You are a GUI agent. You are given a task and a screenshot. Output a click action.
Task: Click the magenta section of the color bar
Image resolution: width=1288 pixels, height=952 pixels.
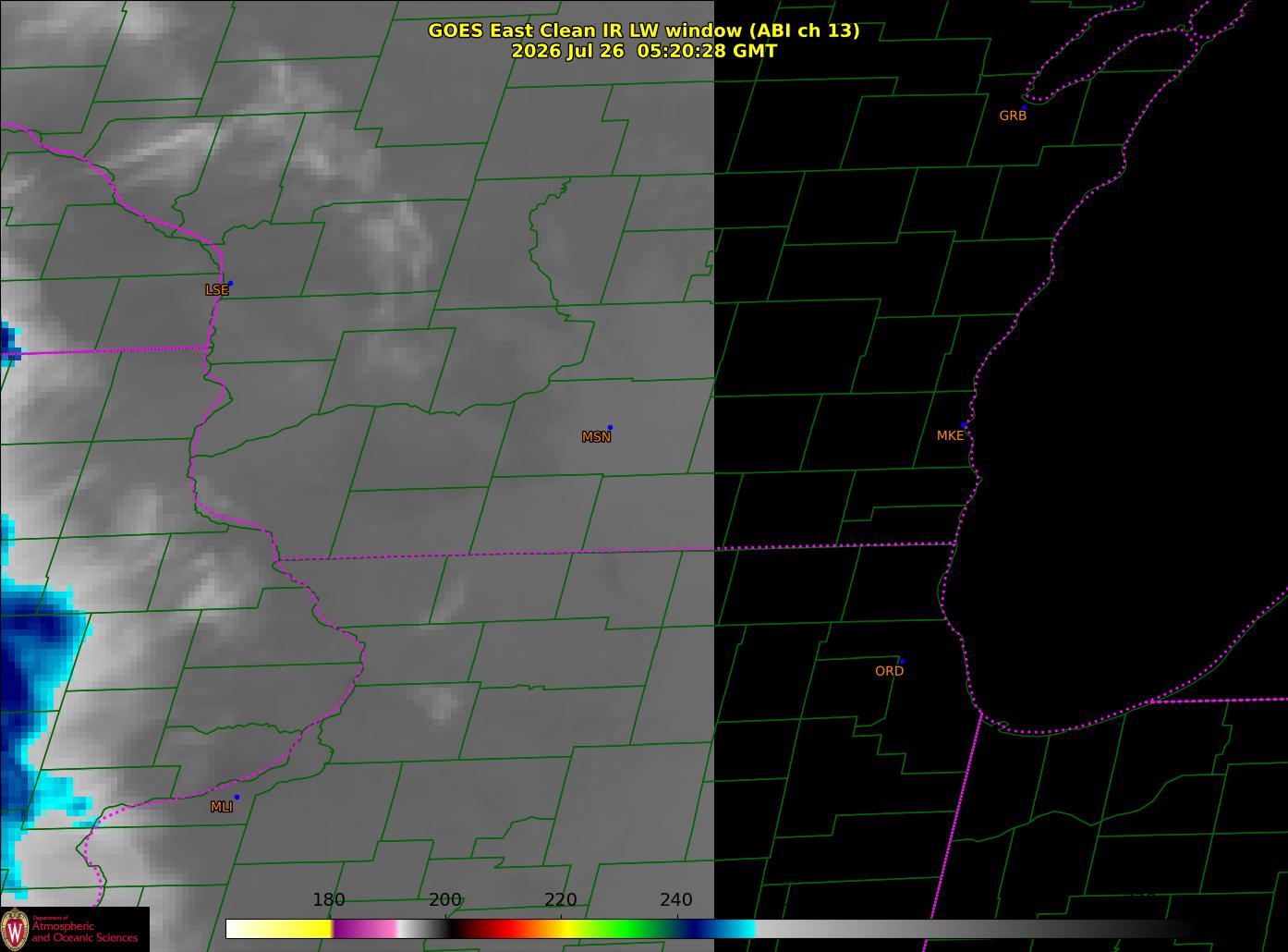click(x=365, y=929)
